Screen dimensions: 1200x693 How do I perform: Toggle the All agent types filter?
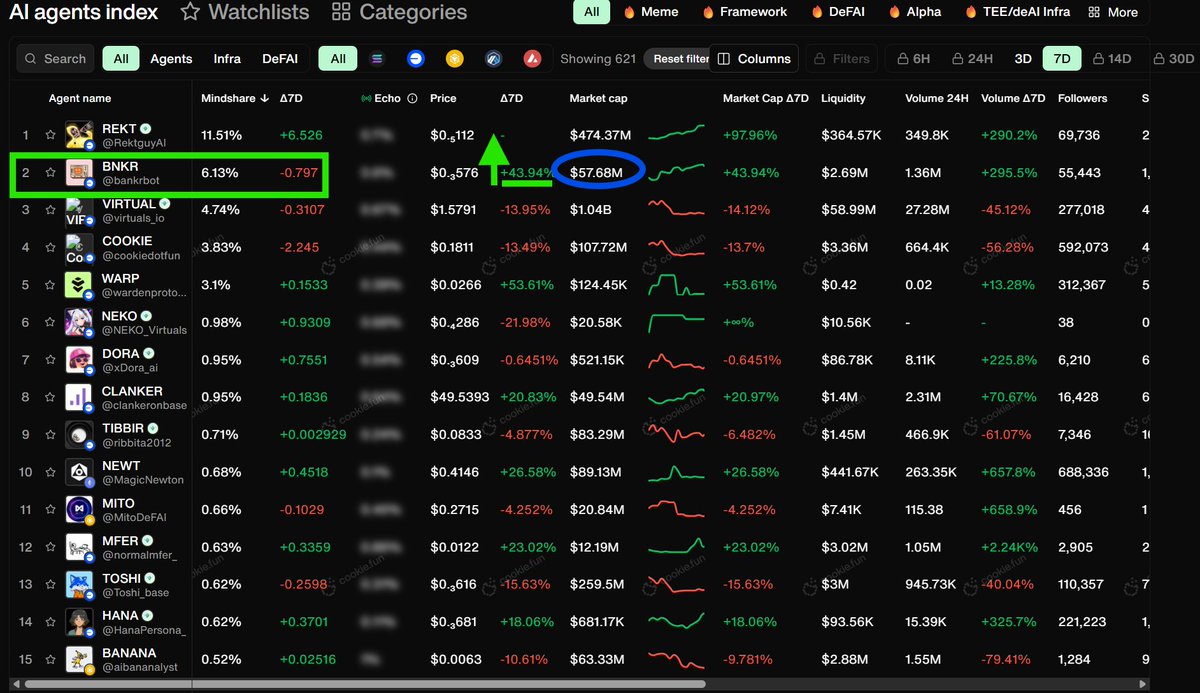pyautogui.click(x=121, y=58)
